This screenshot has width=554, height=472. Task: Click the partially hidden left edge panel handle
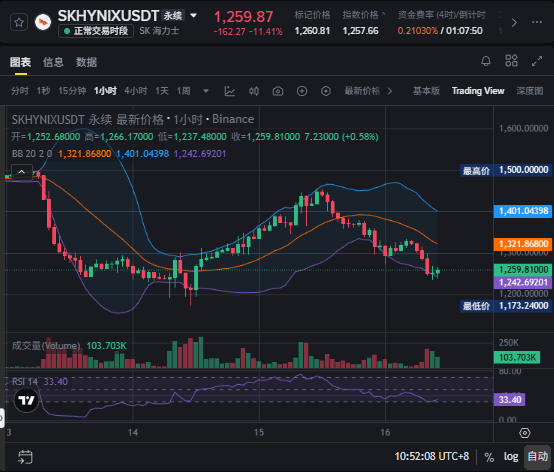(1, 418)
